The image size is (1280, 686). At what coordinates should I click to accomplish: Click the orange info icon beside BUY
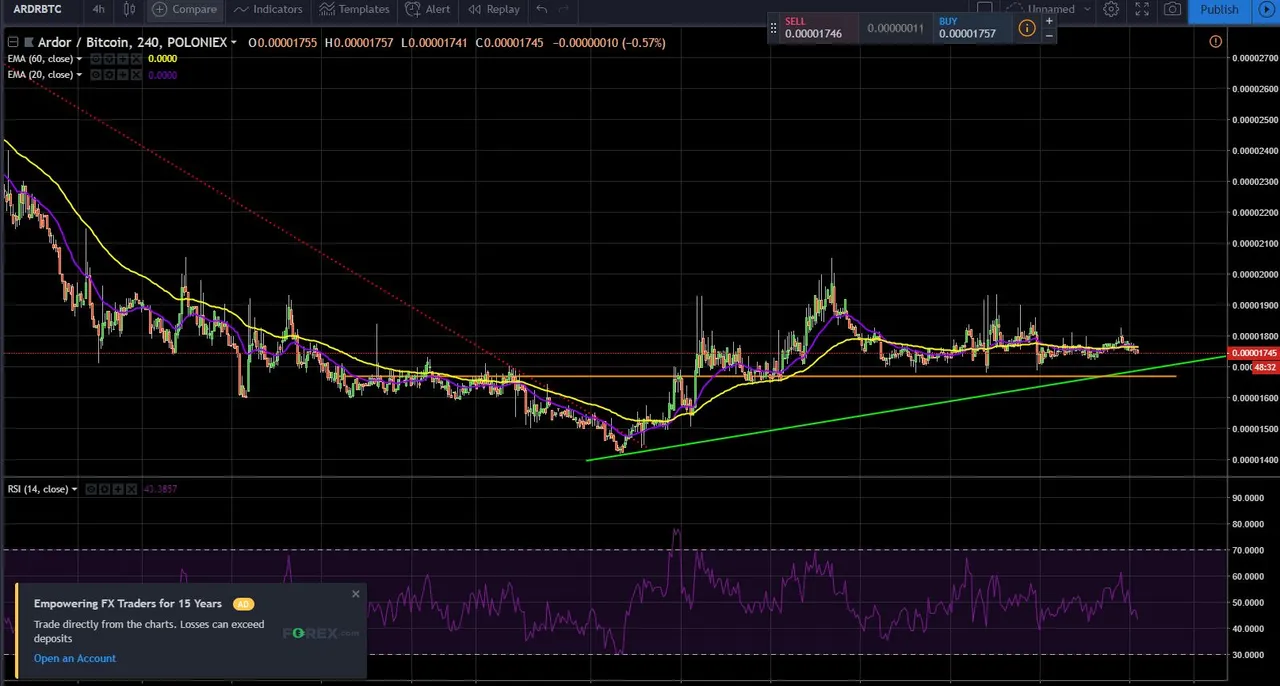[1026, 28]
